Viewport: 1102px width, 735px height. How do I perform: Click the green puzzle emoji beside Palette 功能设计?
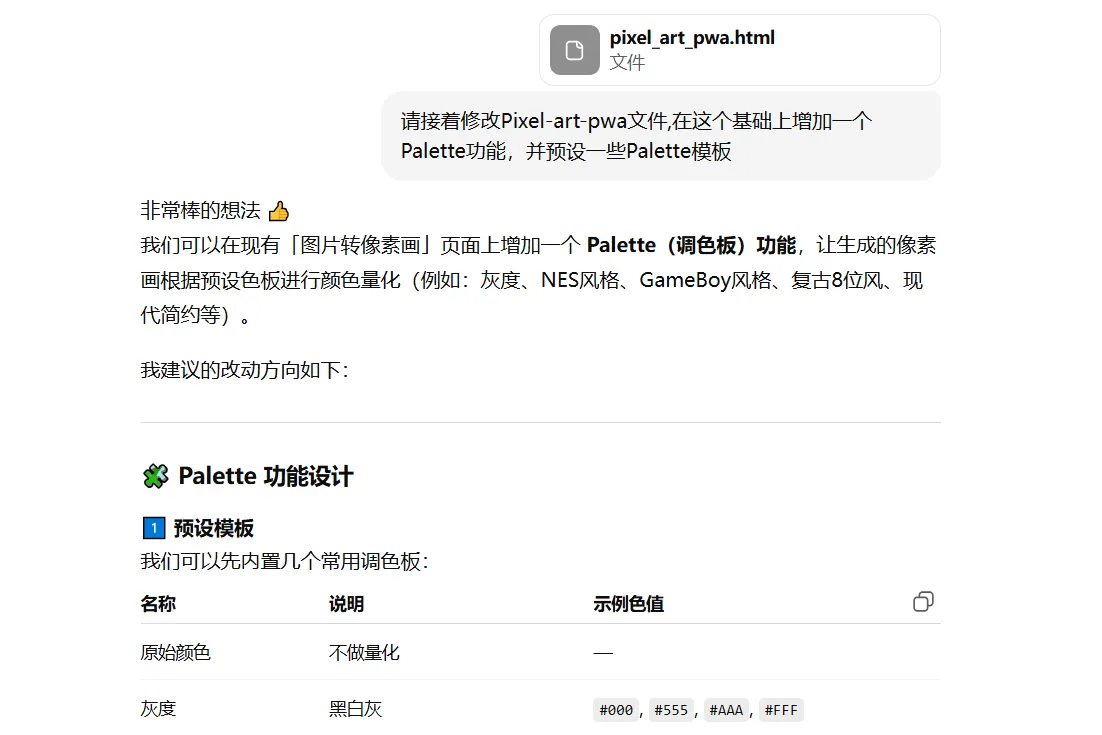153,475
